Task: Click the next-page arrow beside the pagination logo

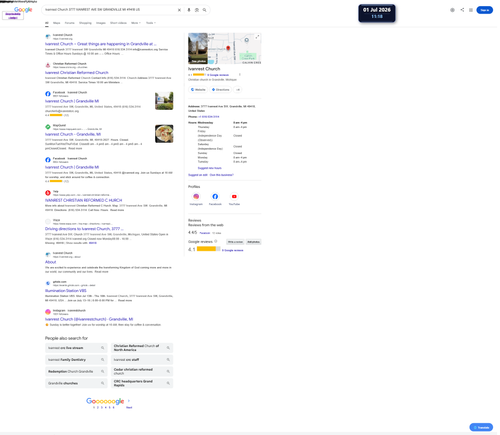Action: [129, 401]
